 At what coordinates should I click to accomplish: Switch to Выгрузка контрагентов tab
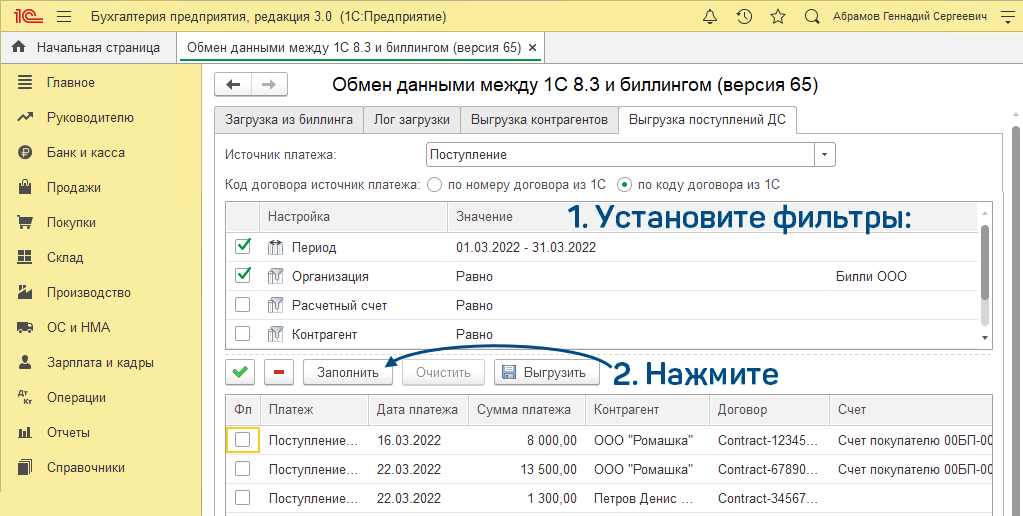click(540, 120)
